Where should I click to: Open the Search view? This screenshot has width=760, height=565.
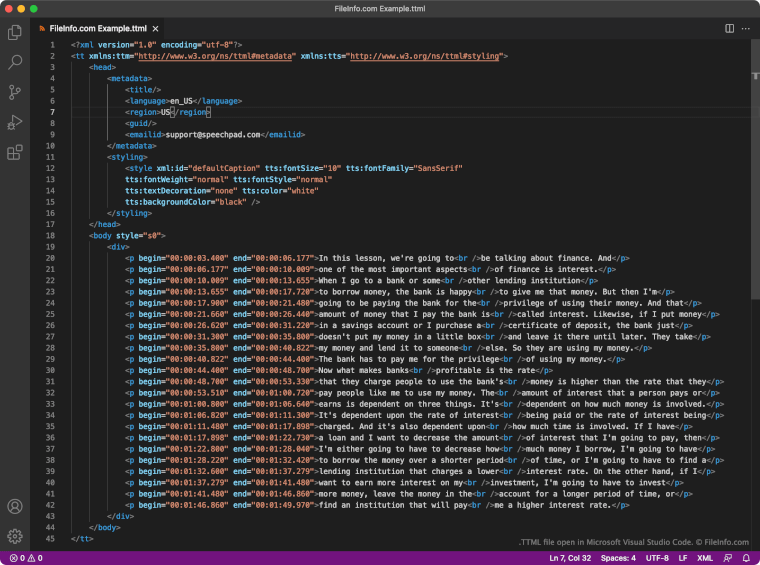[x=15, y=62]
